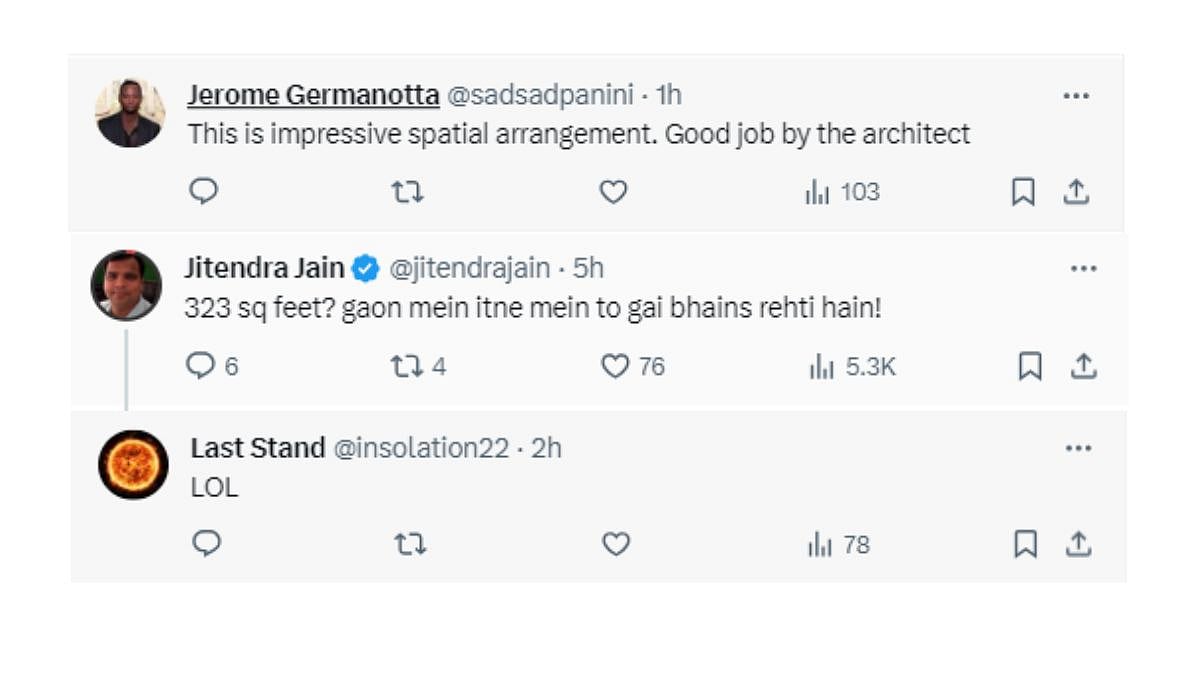Viewport: 1200px width, 675px height.
Task: Share Jerome Germanotta's tweet
Action: (x=1076, y=192)
